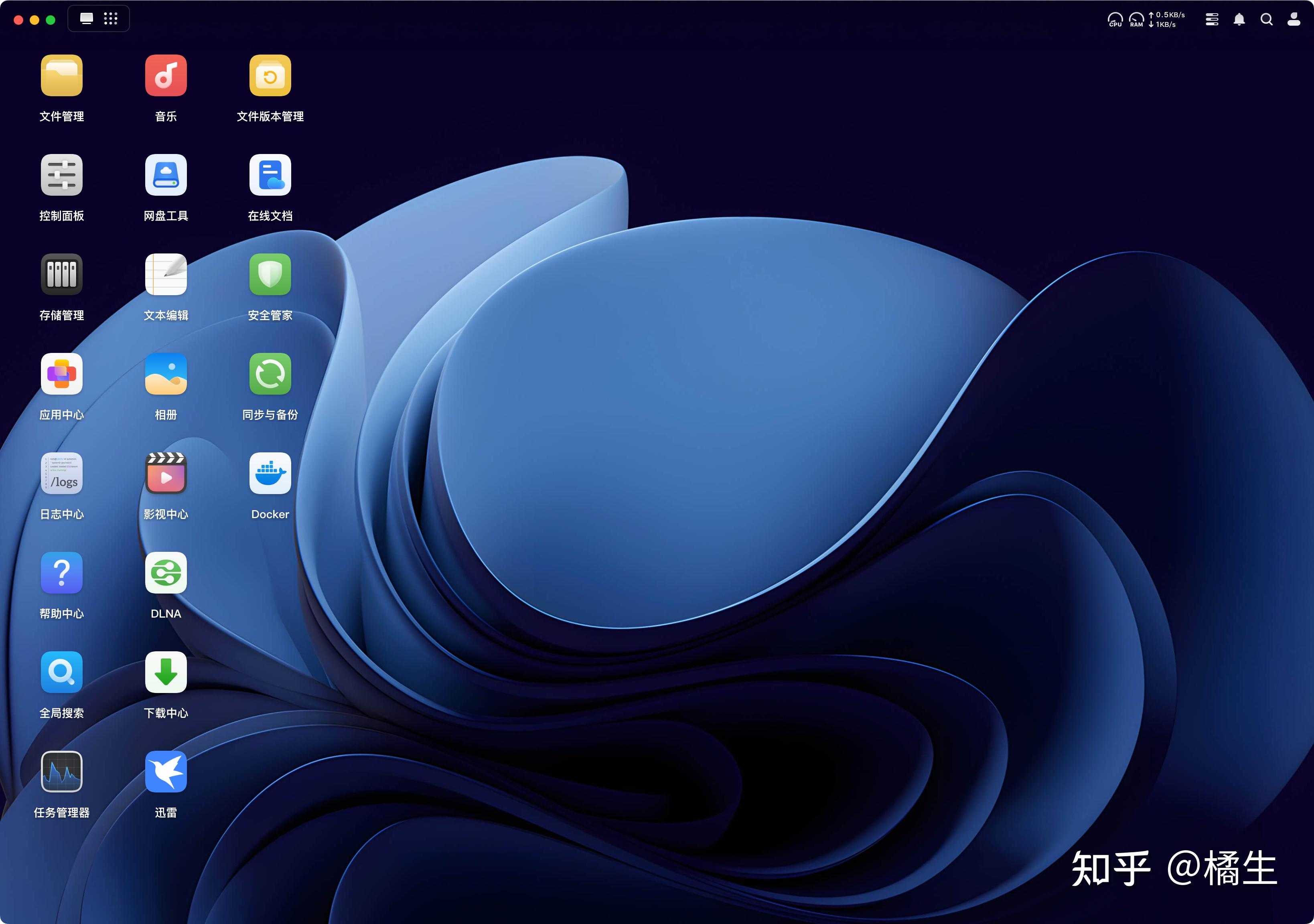This screenshot has height=924, width=1314.
Task: Launch the Docker app icon
Action: [x=270, y=474]
